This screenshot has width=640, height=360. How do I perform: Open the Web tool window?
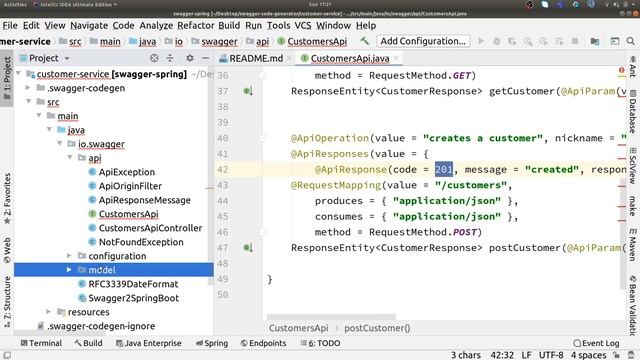click(x=7, y=250)
